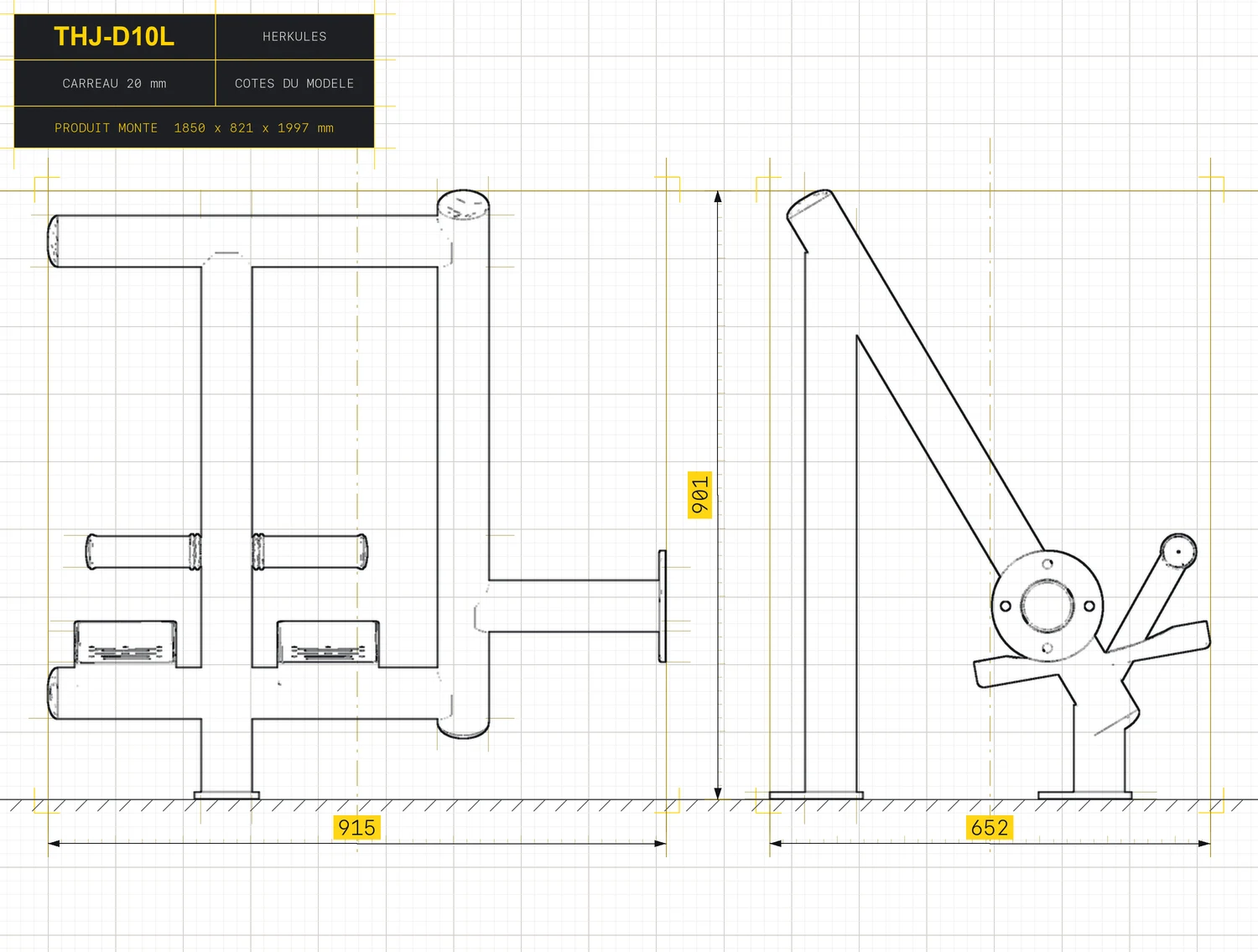
Task: Click the PRODUIT MONTE dimensions row
Action: 194,127
